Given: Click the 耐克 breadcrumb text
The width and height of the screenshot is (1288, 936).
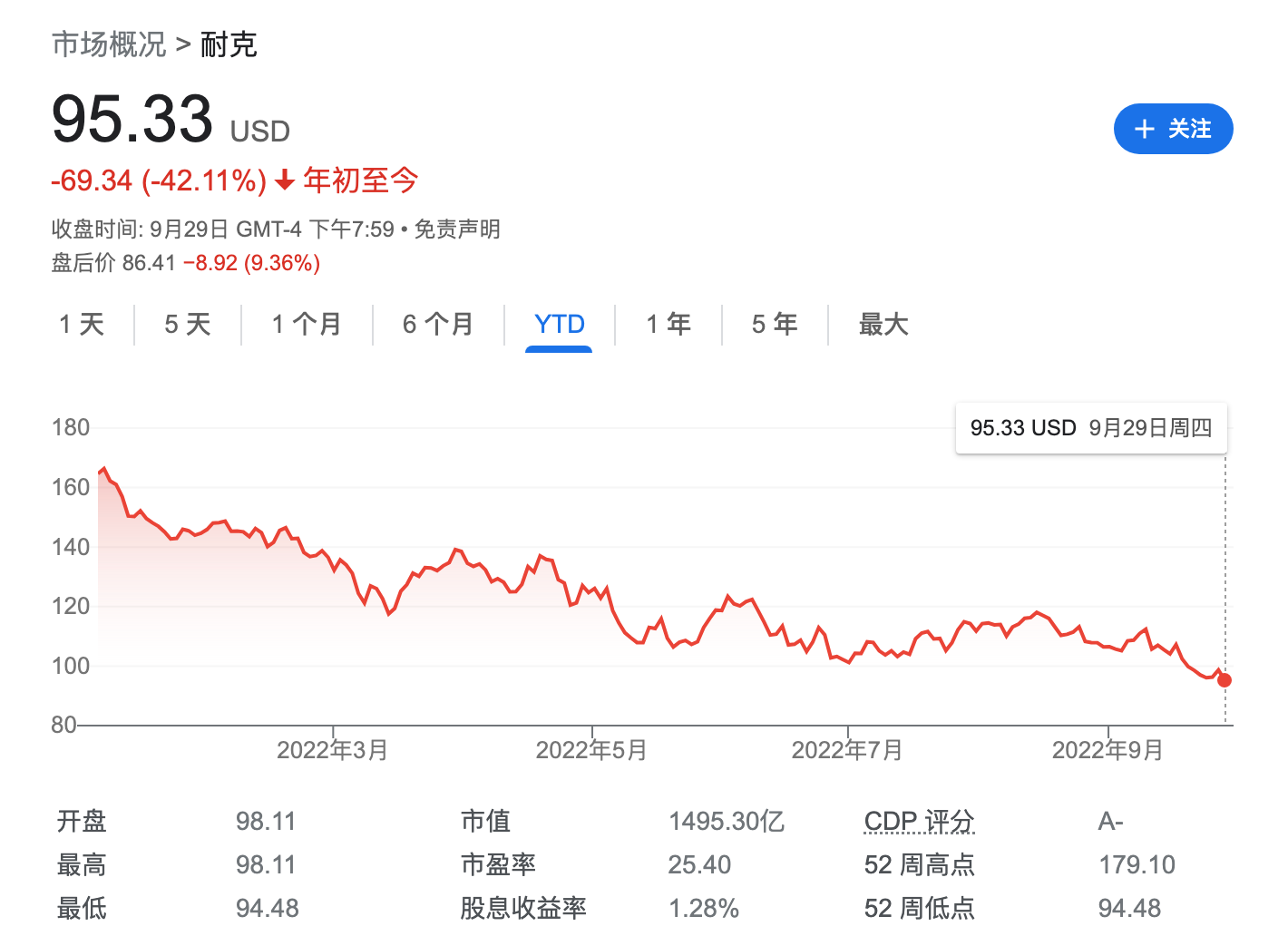Looking at the screenshot, I should [229, 44].
